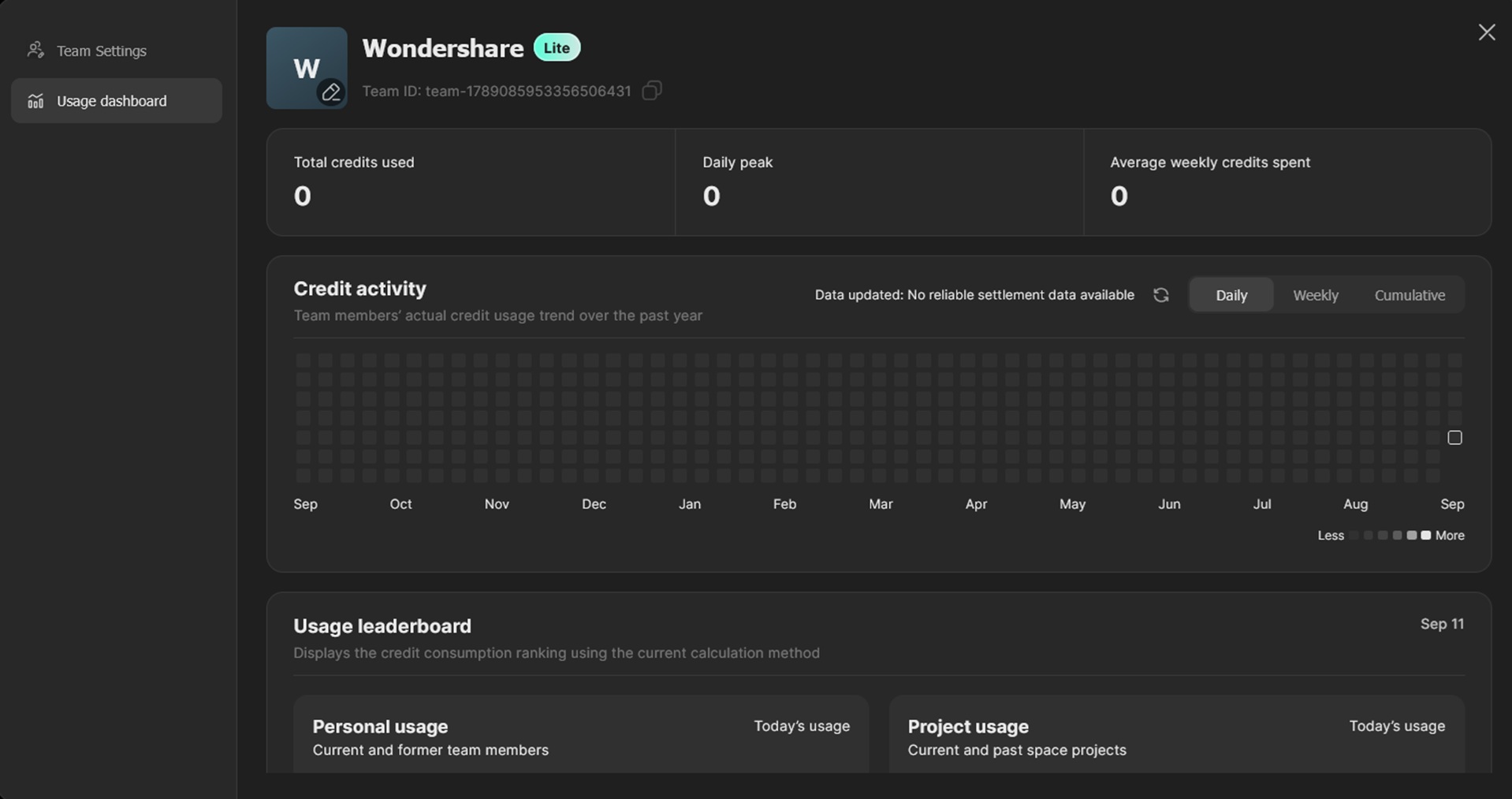Click the Daily peak value
Image resolution: width=1512 pixels, height=799 pixels.
click(711, 196)
